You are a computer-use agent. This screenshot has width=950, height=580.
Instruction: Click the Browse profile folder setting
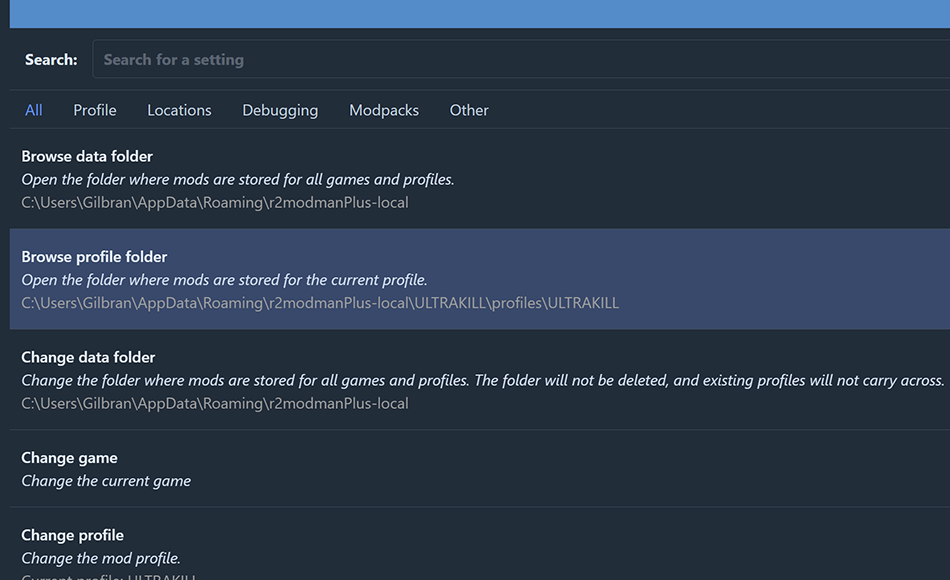(x=480, y=279)
